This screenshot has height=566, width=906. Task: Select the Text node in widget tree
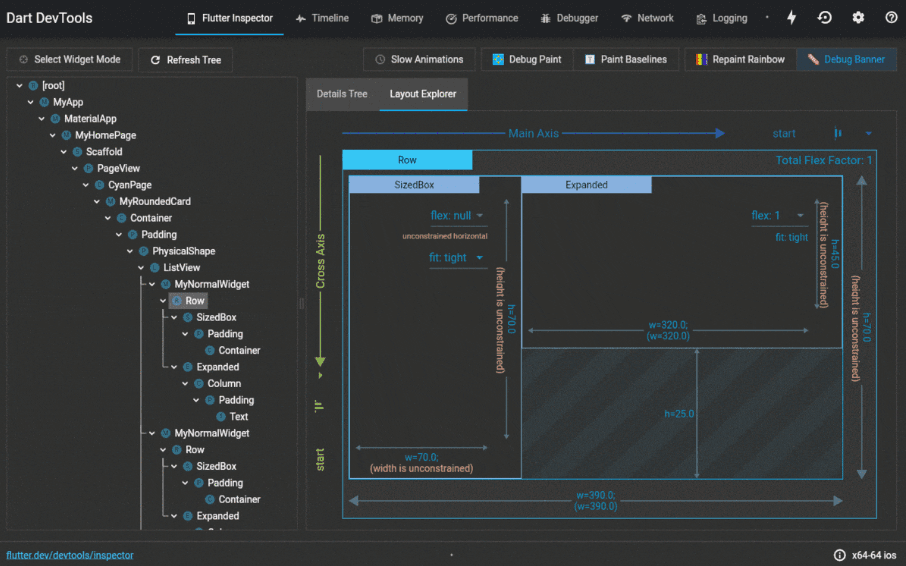tap(238, 416)
